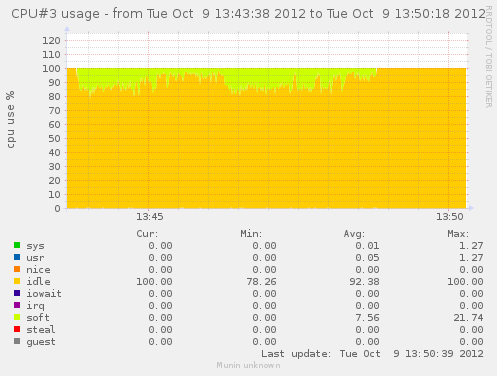This screenshot has height=376, width=497.
Task: Click the red steal legend color square
Action: tap(17, 329)
